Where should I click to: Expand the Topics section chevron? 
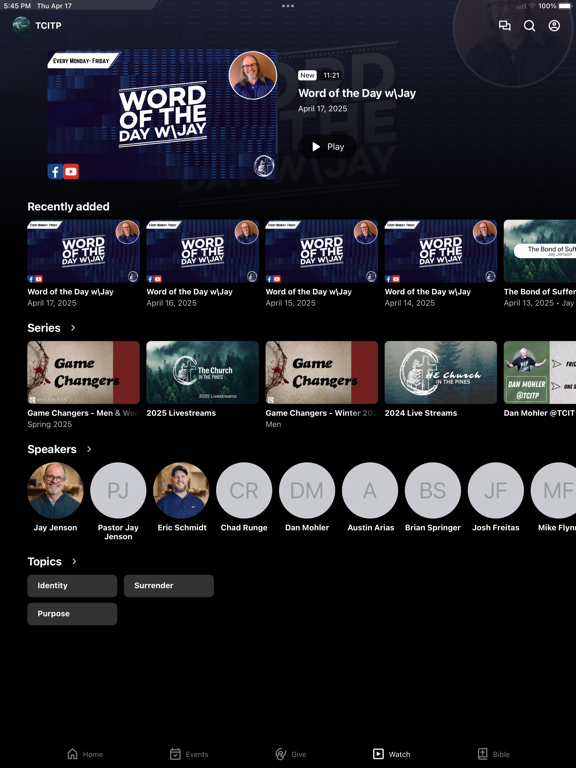click(74, 561)
